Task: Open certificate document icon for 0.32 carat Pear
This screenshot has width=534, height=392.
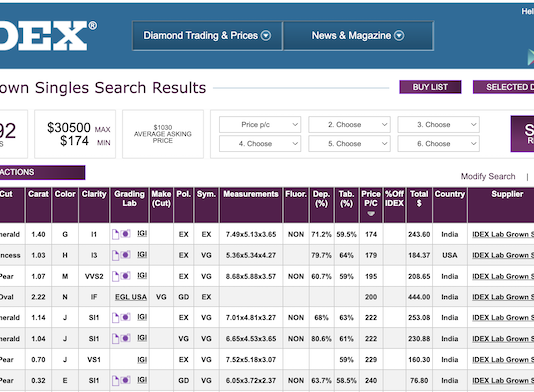Action: click(115, 381)
